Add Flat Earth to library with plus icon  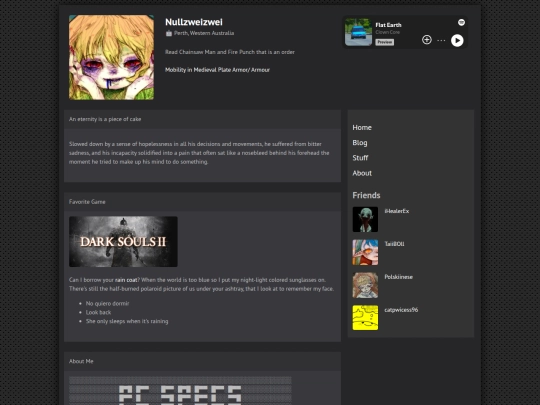[427, 40]
